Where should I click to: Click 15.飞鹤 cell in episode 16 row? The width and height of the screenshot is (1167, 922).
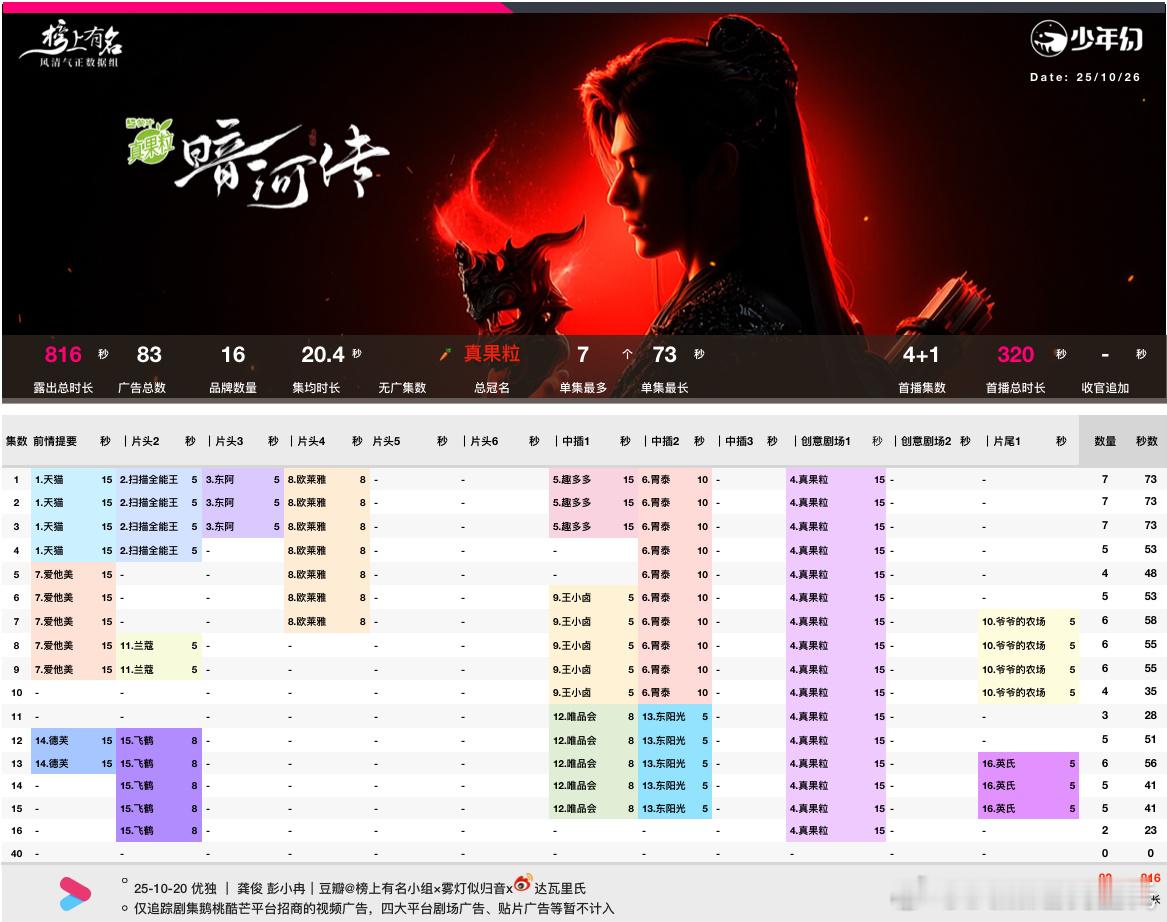point(159,830)
